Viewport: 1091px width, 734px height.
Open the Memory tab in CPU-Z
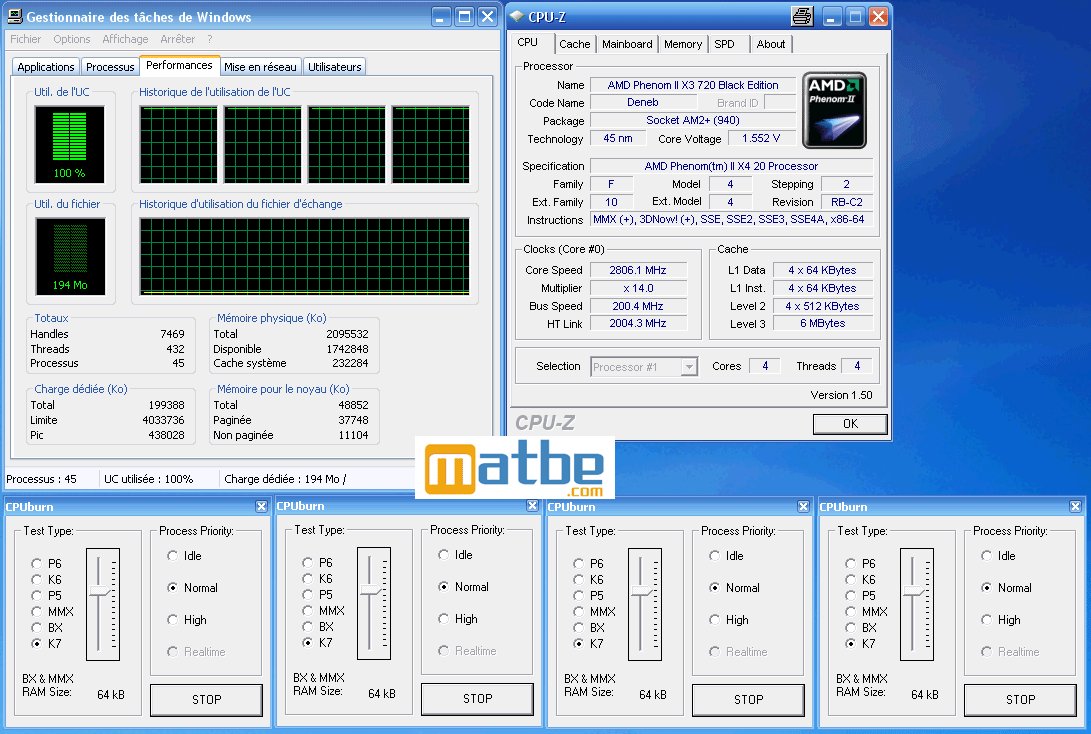[683, 45]
